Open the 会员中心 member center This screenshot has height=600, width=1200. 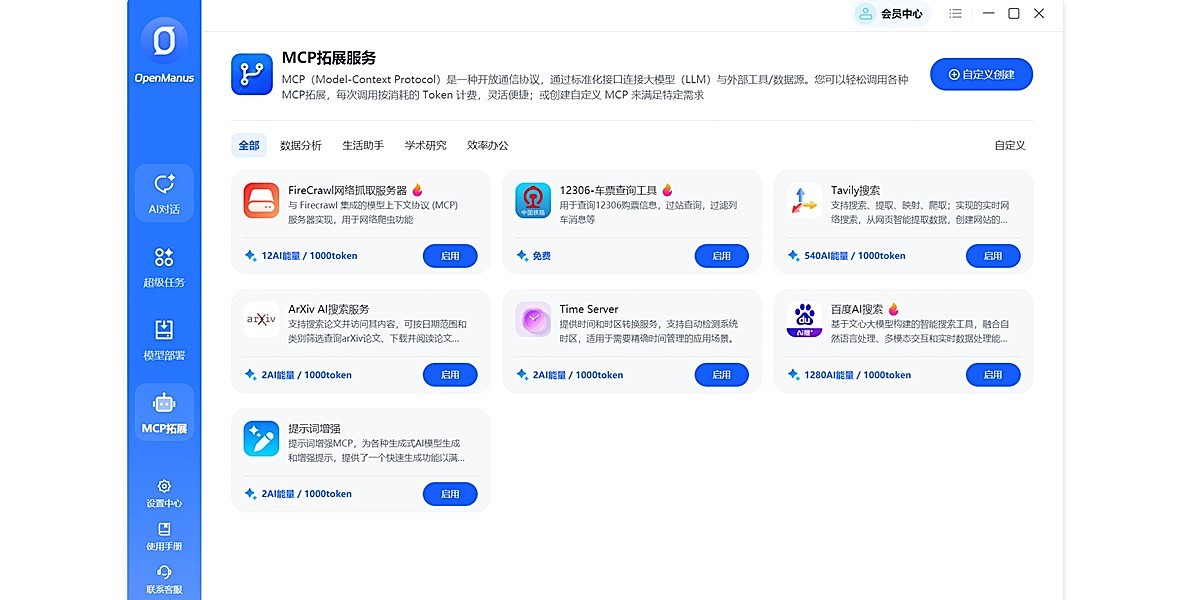coord(890,14)
